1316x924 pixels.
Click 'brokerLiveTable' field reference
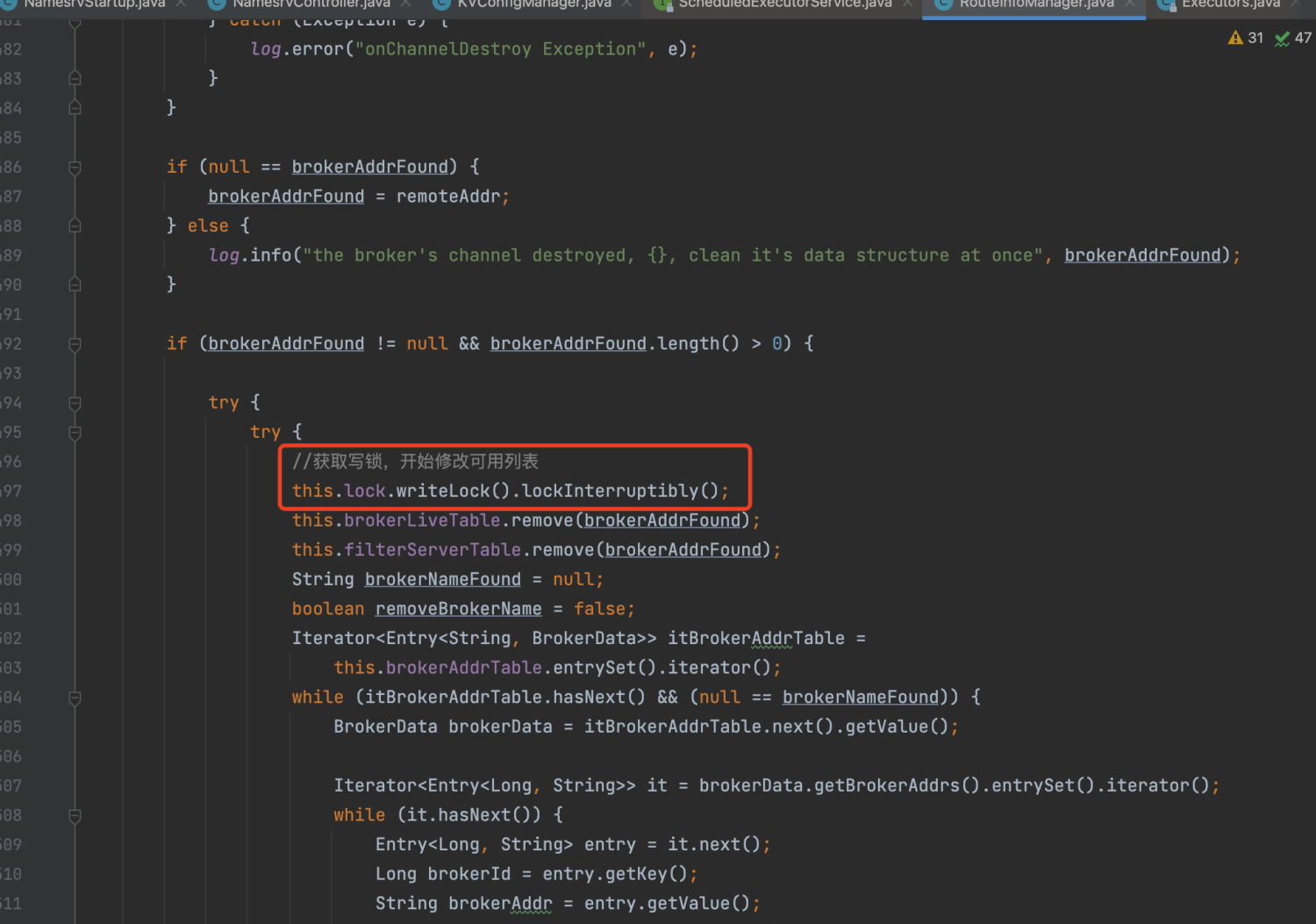[422, 521]
